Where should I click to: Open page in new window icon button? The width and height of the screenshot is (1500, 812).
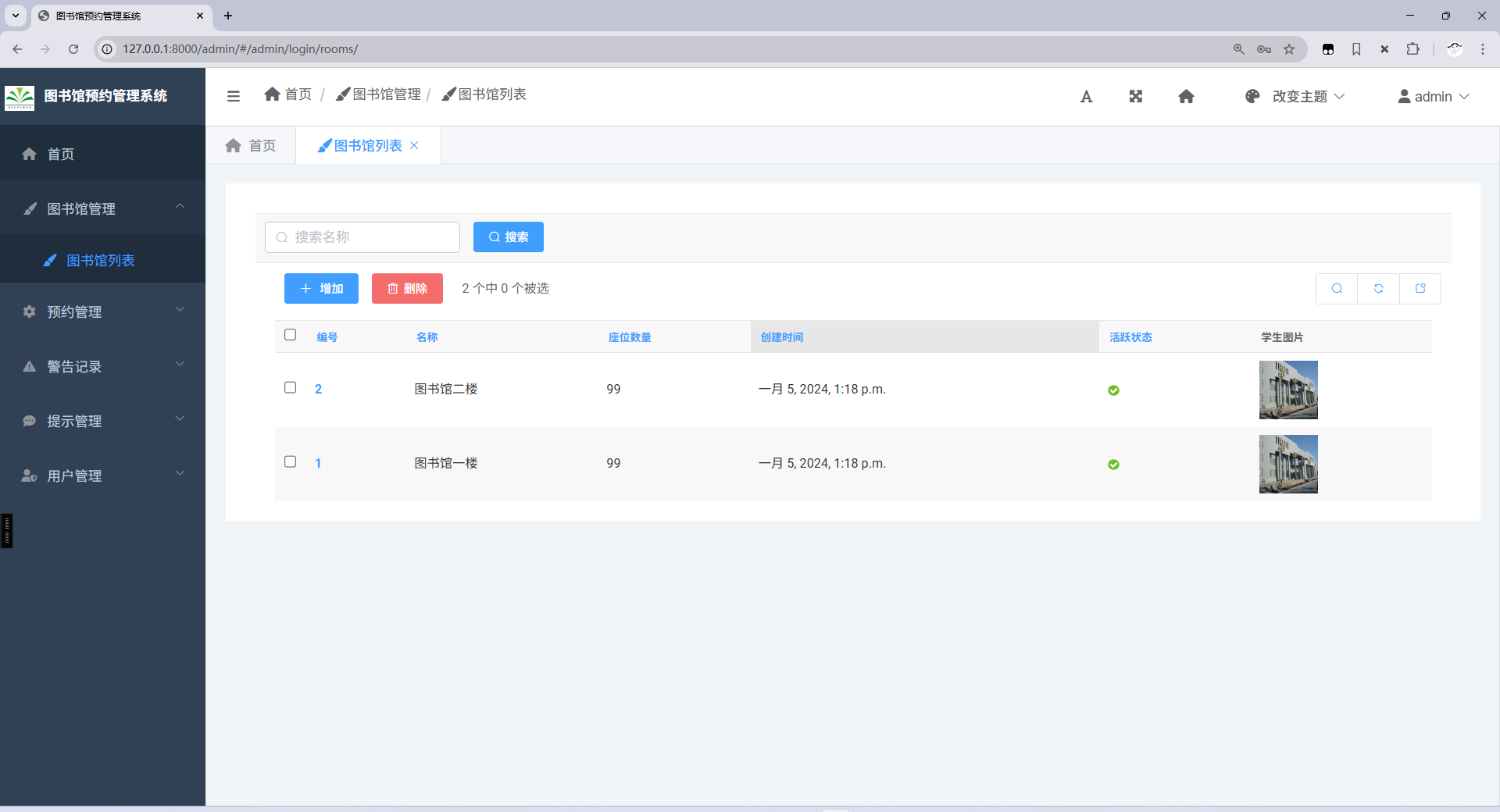[x=1420, y=289]
